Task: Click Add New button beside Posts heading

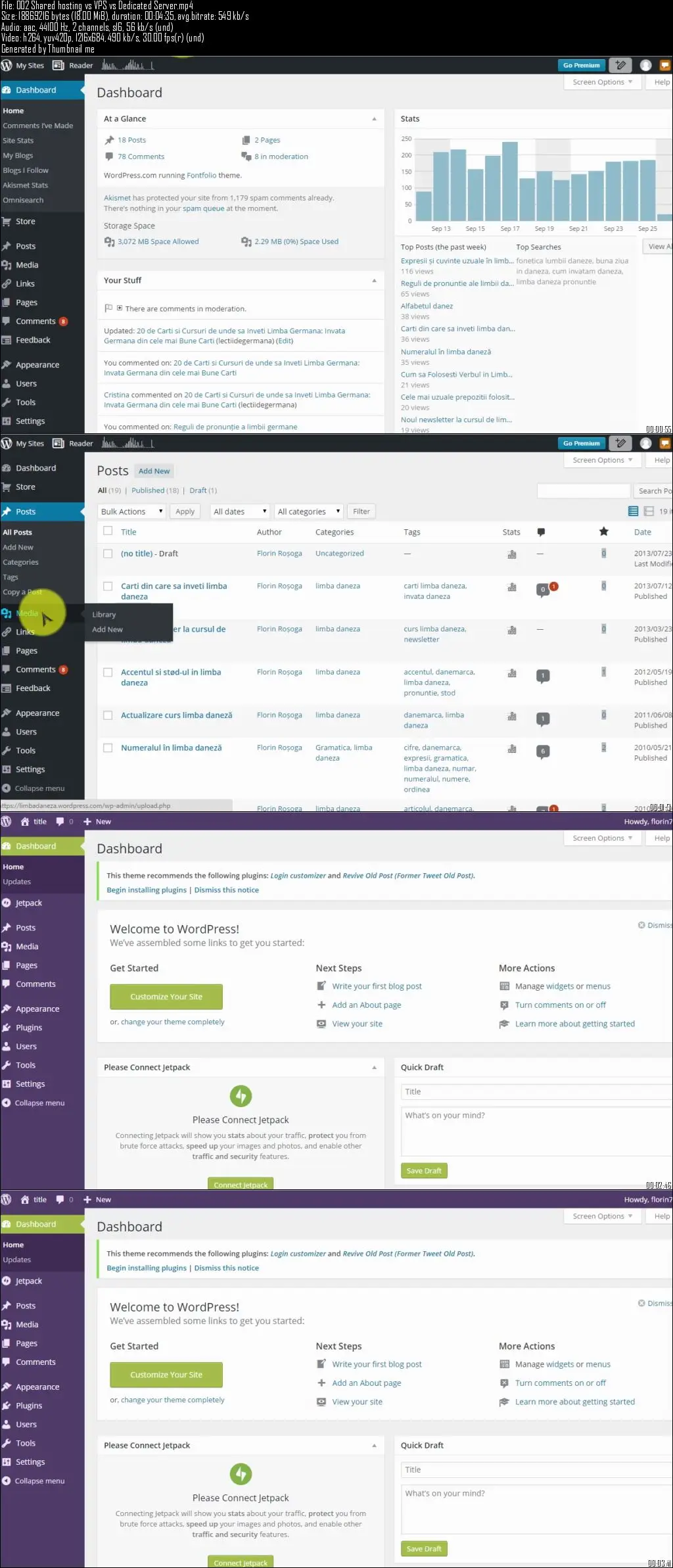Action: [x=154, y=471]
